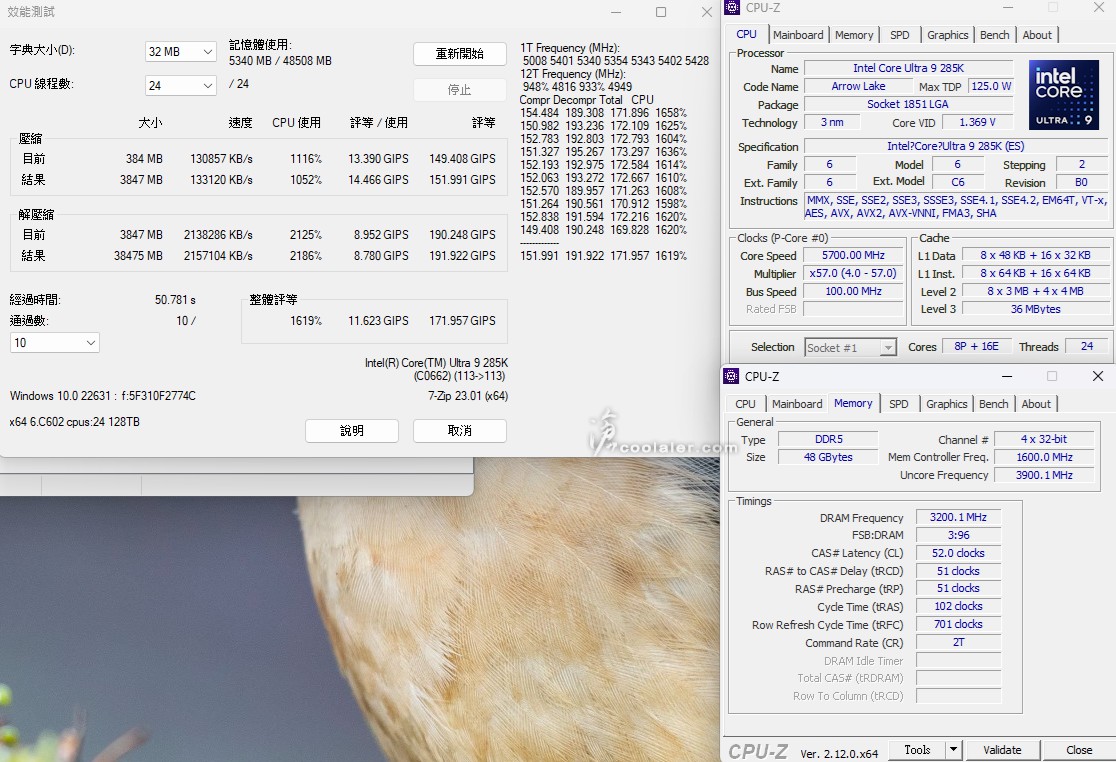Click the elapsed time value 50.781 s
The height and width of the screenshot is (762, 1116).
[x=175, y=300]
